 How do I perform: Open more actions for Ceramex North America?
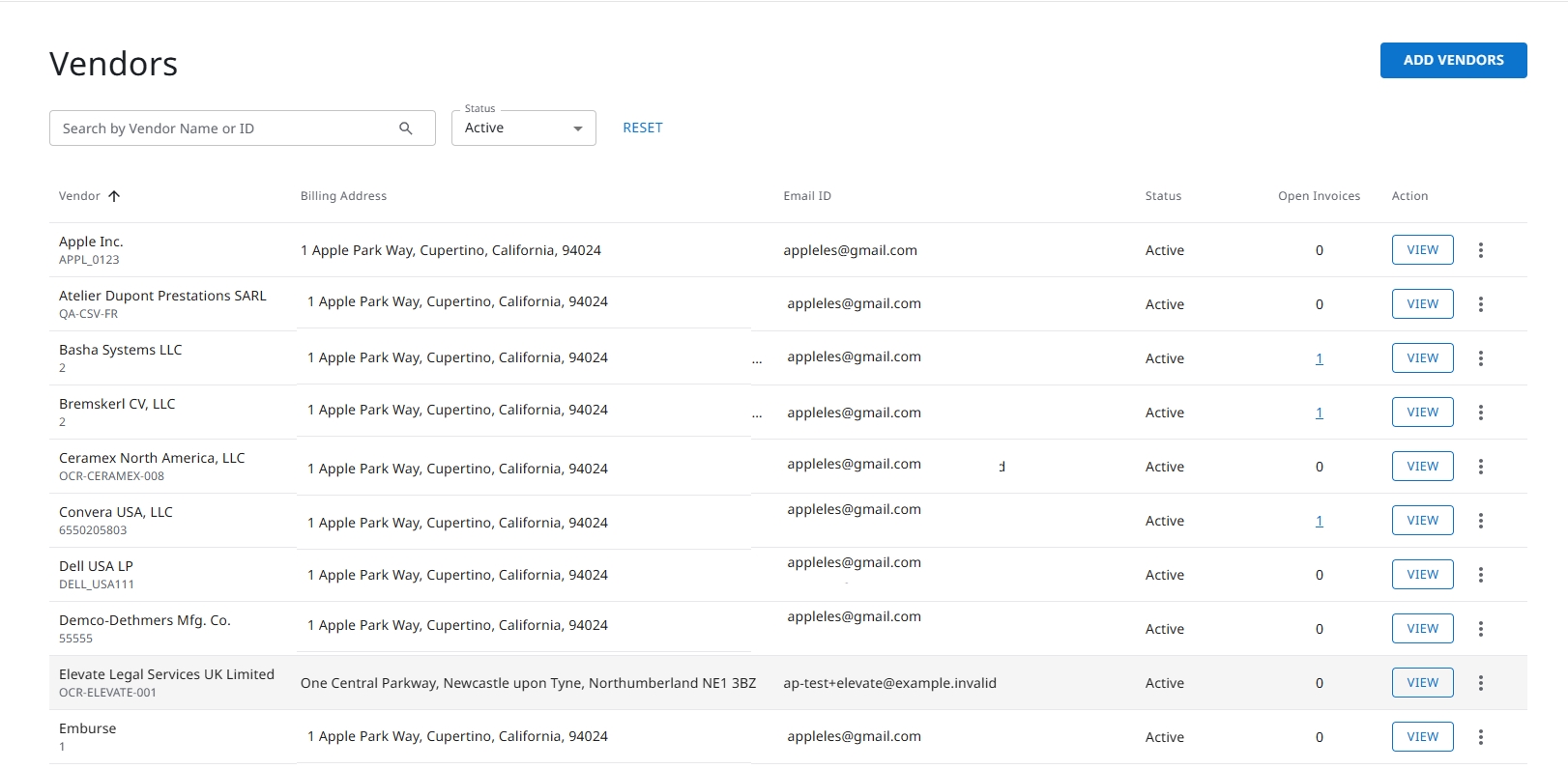(1480, 467)
